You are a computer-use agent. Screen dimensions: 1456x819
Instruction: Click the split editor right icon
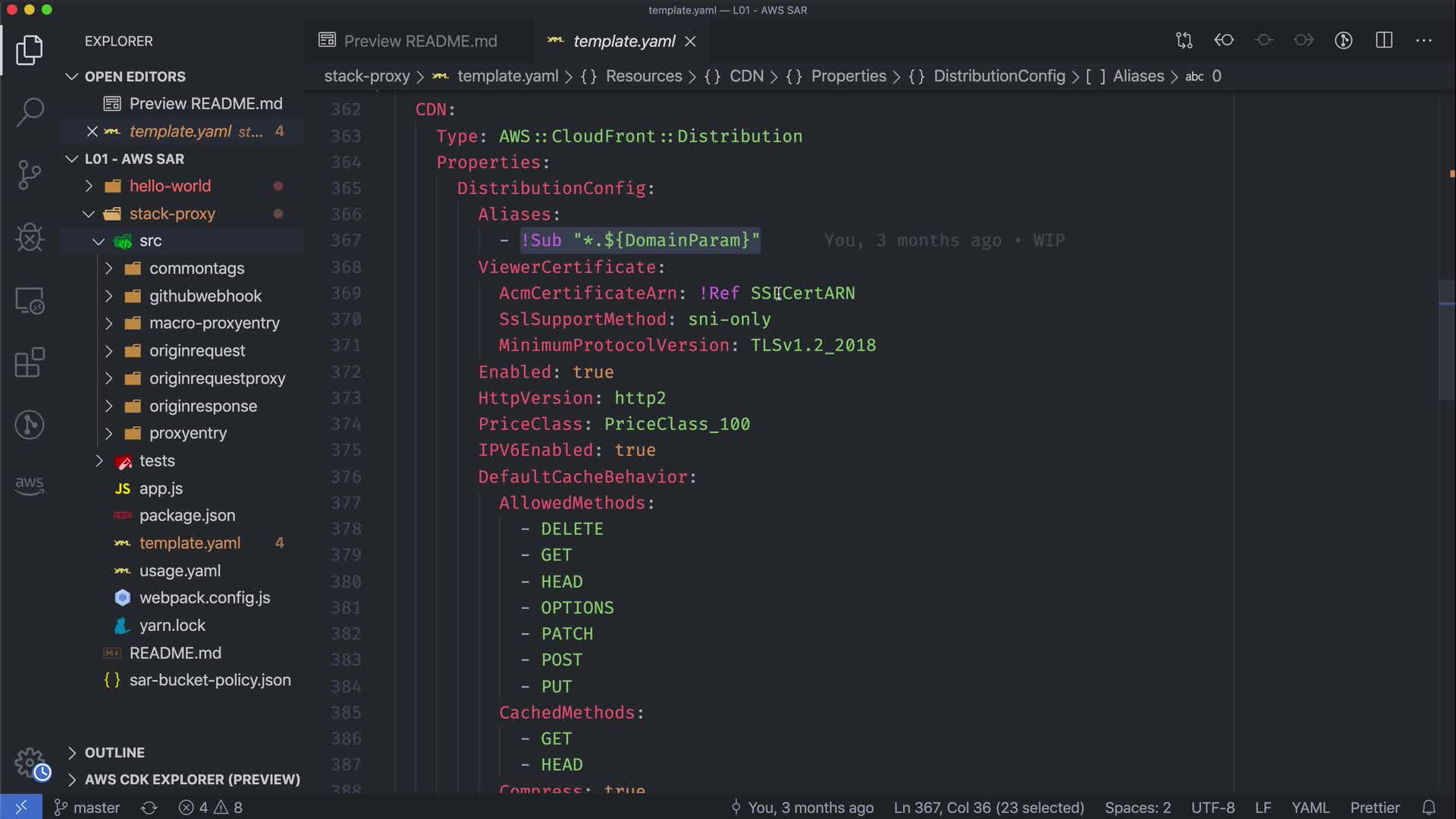(1384, 40)
